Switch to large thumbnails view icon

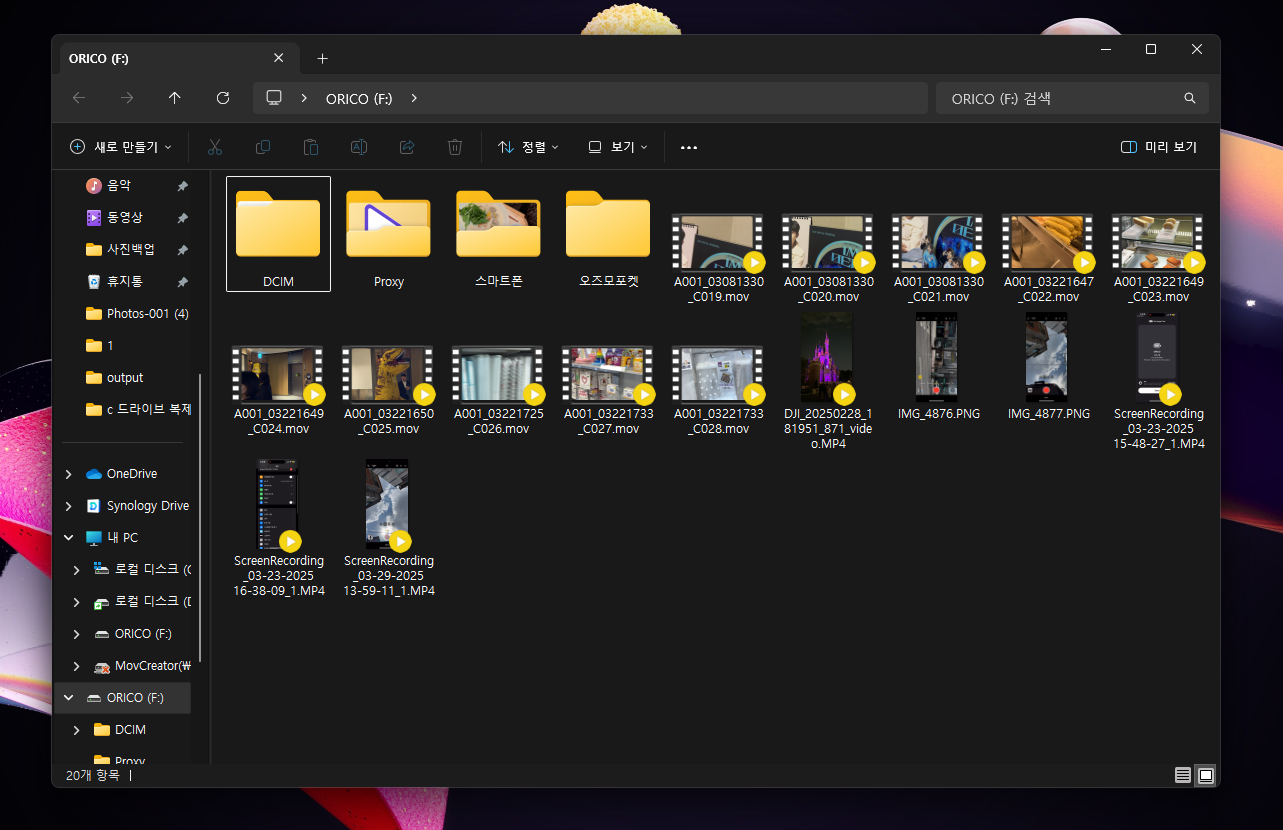1206,775
